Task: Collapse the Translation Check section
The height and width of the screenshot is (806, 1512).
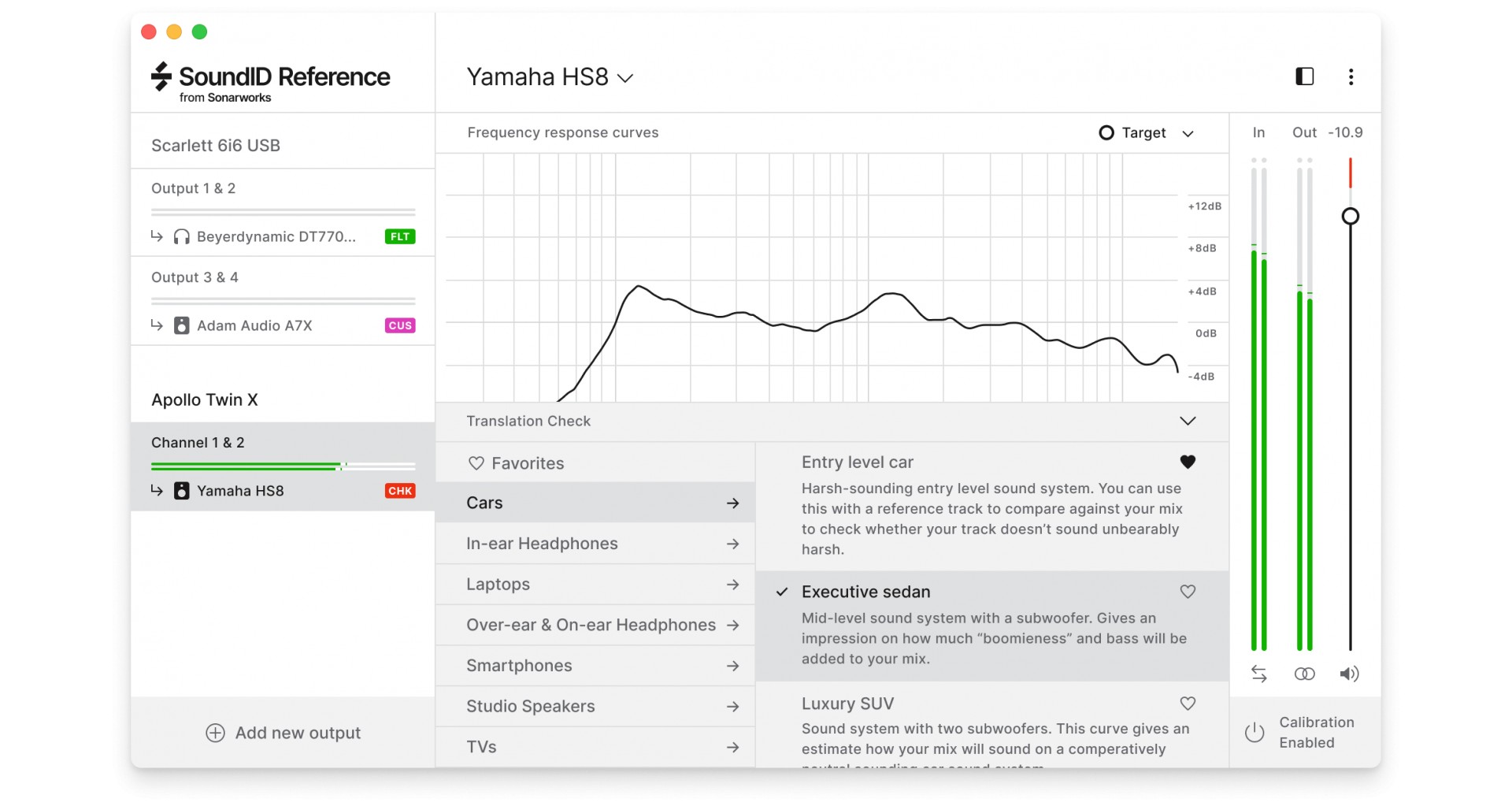Action: pos(1188,421)
